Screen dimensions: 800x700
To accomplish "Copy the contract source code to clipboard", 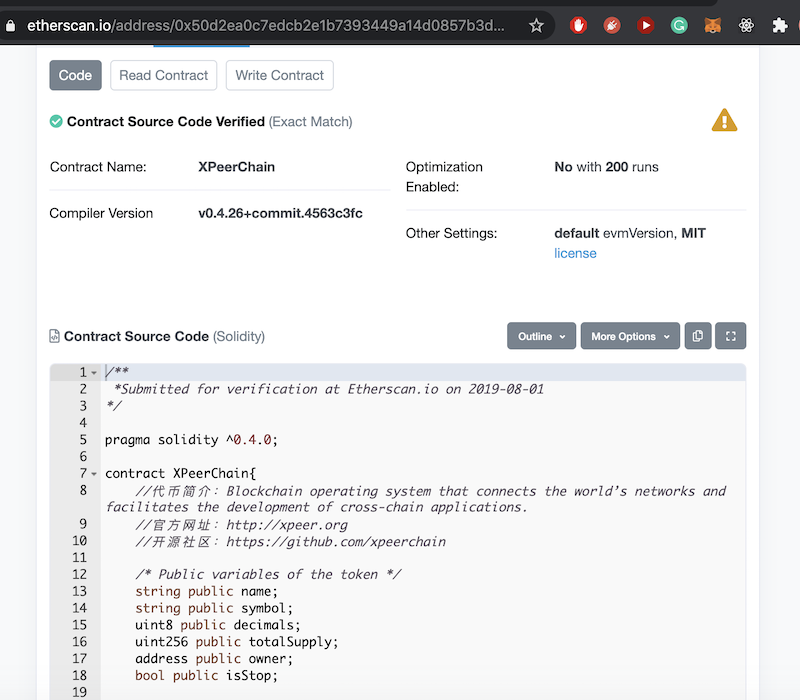I will tap(698, 336).
